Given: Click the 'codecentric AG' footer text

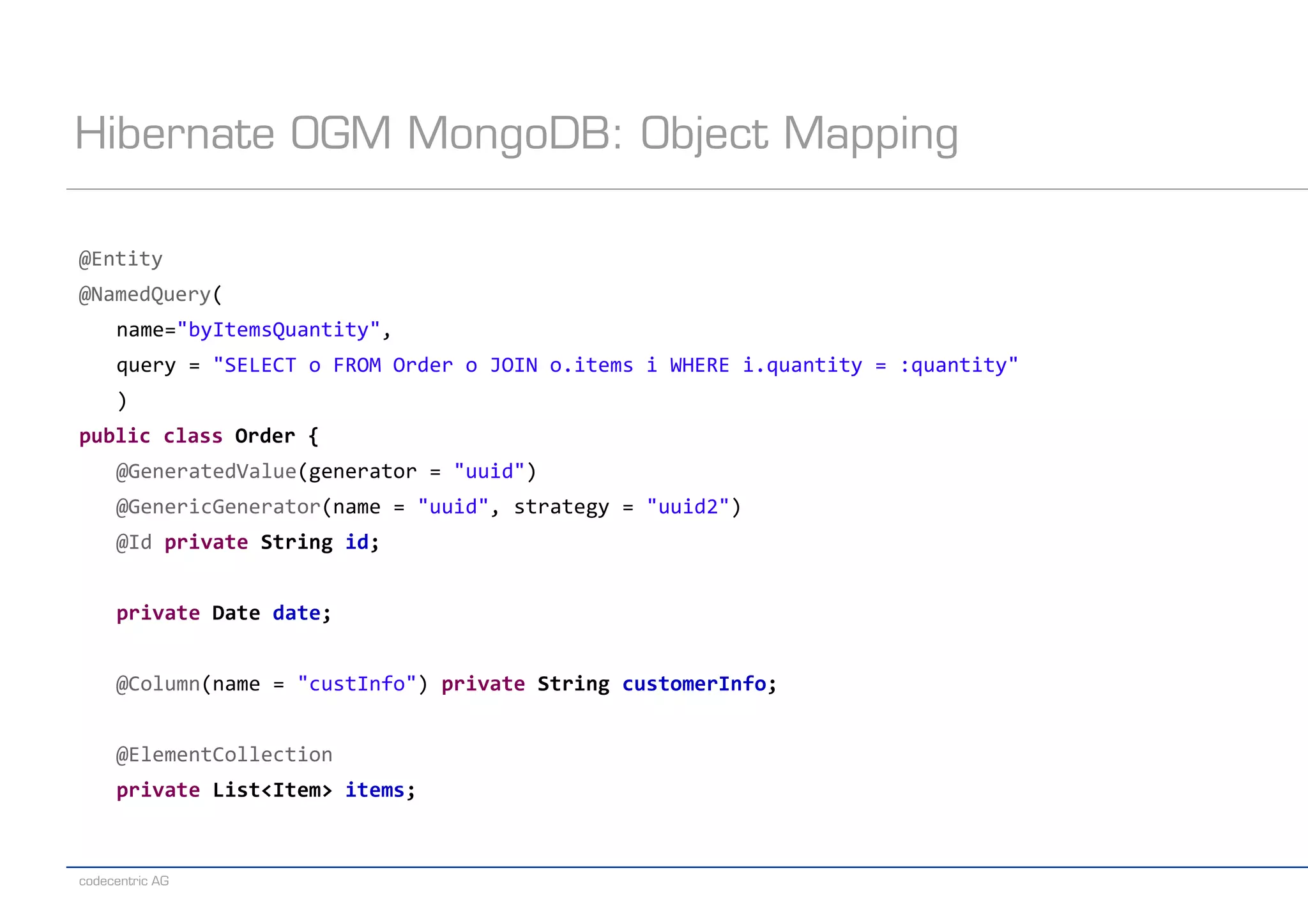Looking at the screenshot, I should click(124, 881).
